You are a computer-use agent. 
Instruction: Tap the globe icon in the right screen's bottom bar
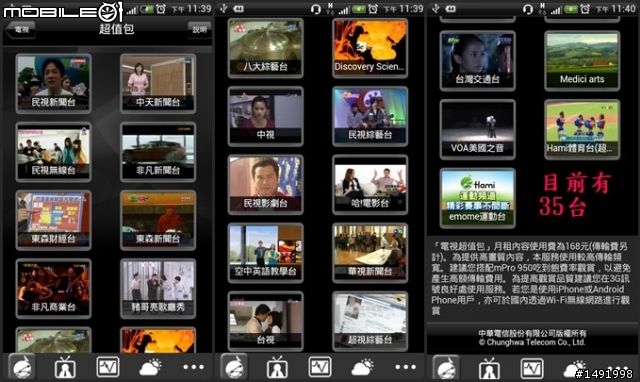(446, 367)
